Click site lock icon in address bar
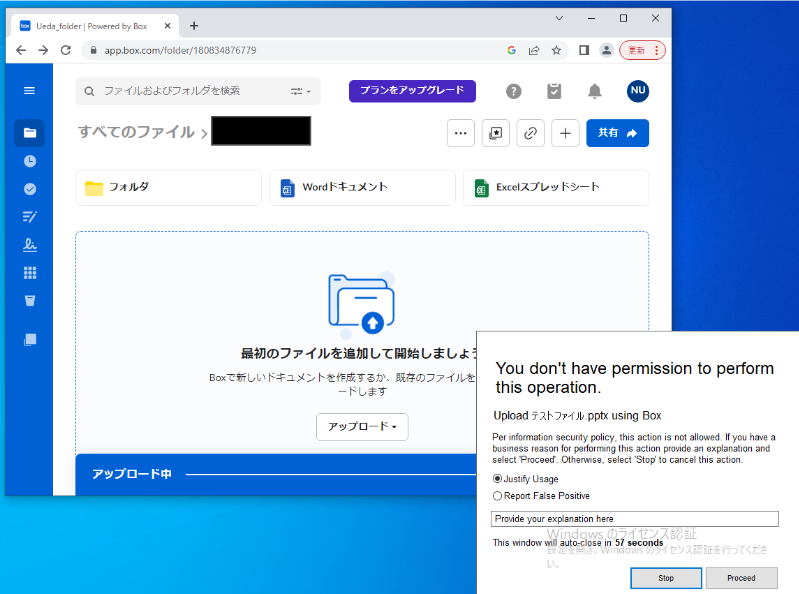 tap(93, 50)
